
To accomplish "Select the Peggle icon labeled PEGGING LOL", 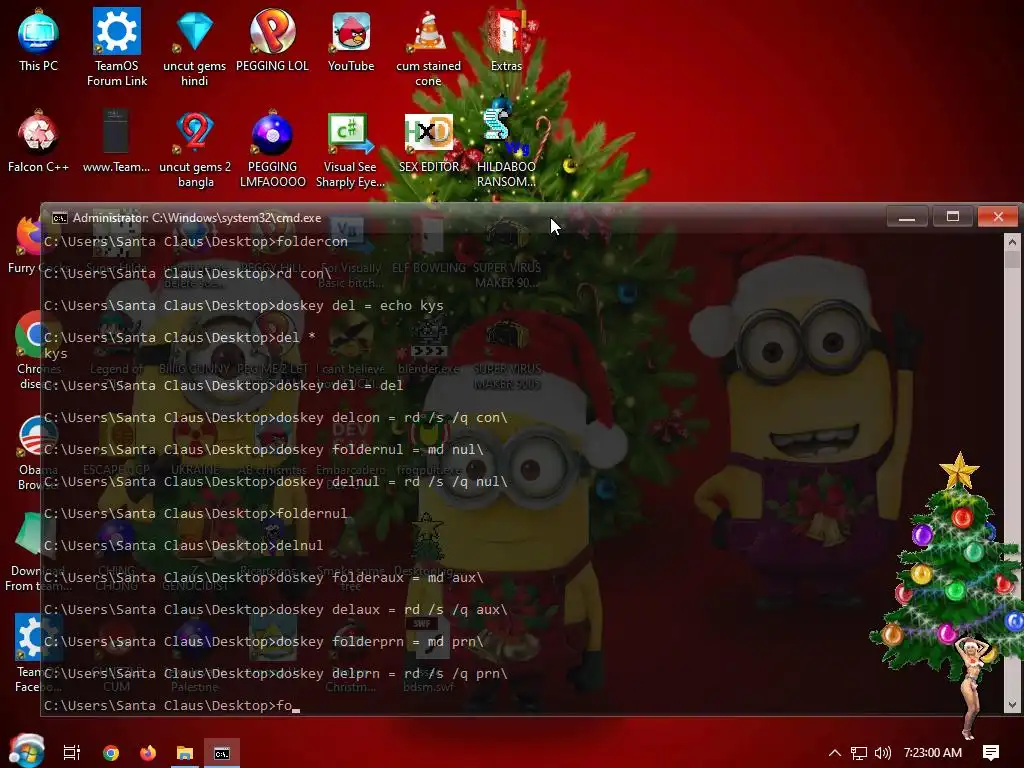I will (272, 39).
